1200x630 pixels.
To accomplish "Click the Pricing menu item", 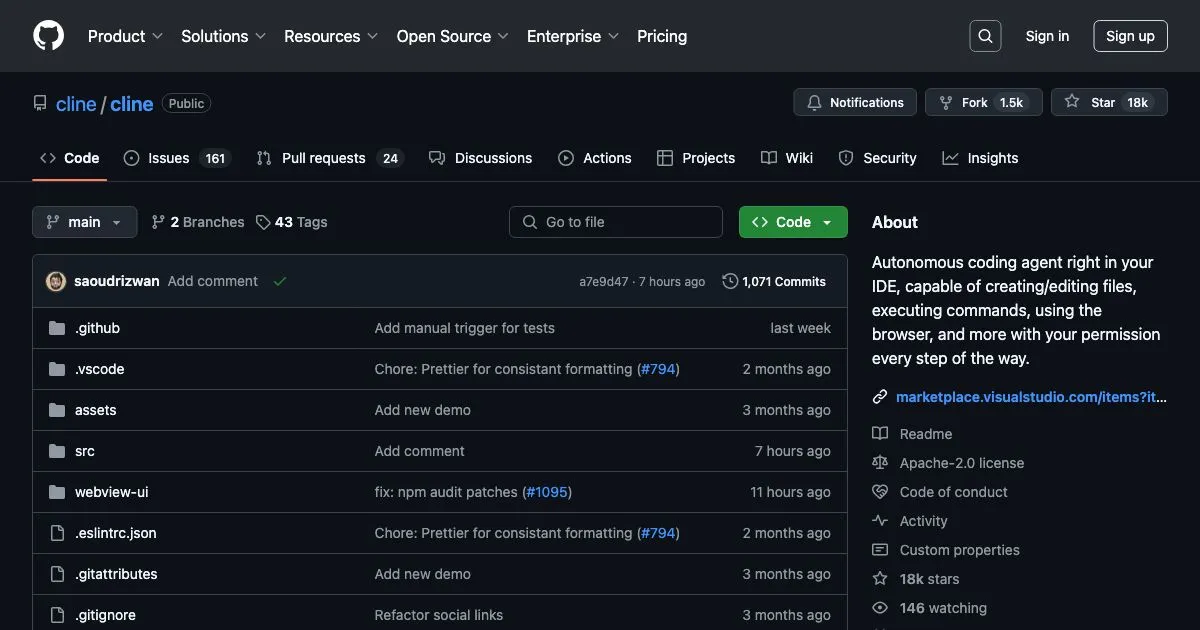I will 661,36.
